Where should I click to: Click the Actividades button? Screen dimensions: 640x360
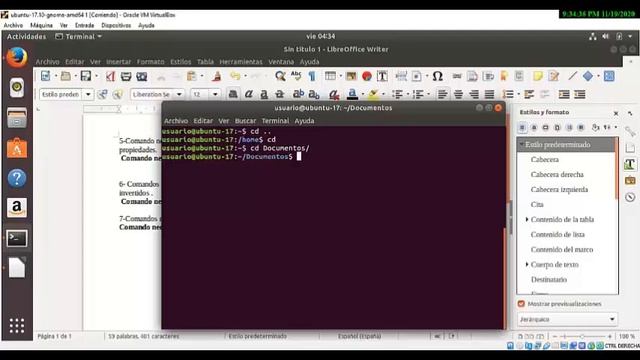27,36
